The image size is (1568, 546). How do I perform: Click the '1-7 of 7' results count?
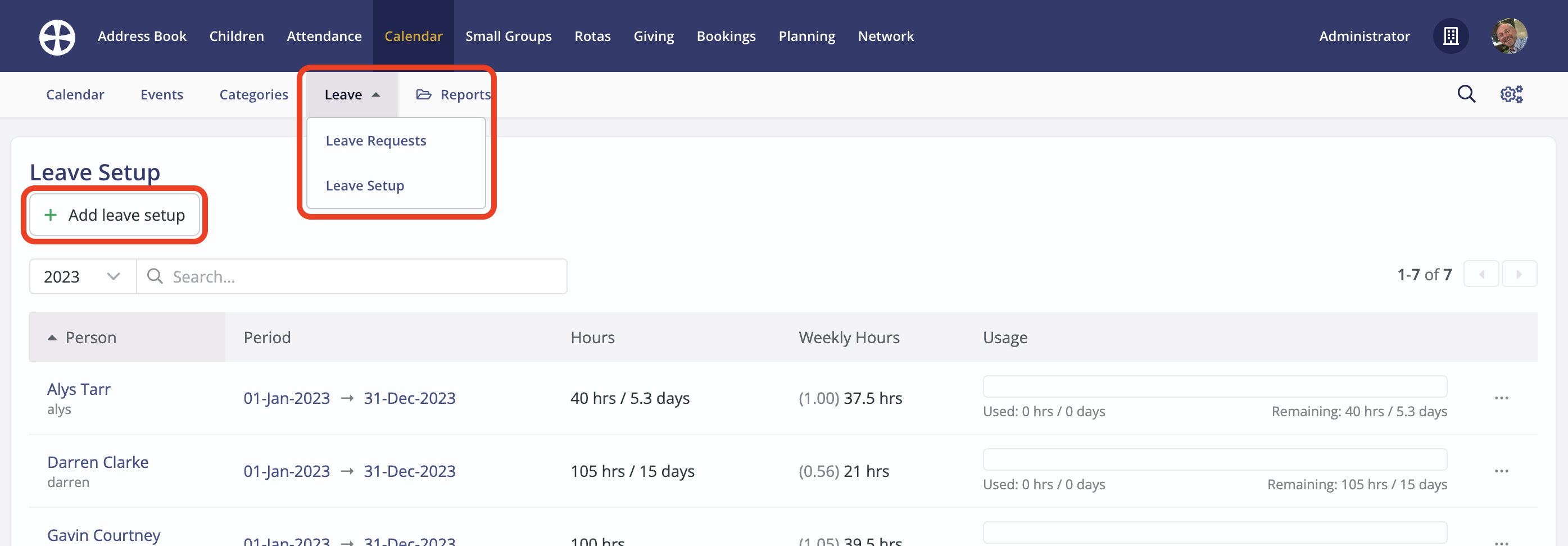(x=1424, y=275)
